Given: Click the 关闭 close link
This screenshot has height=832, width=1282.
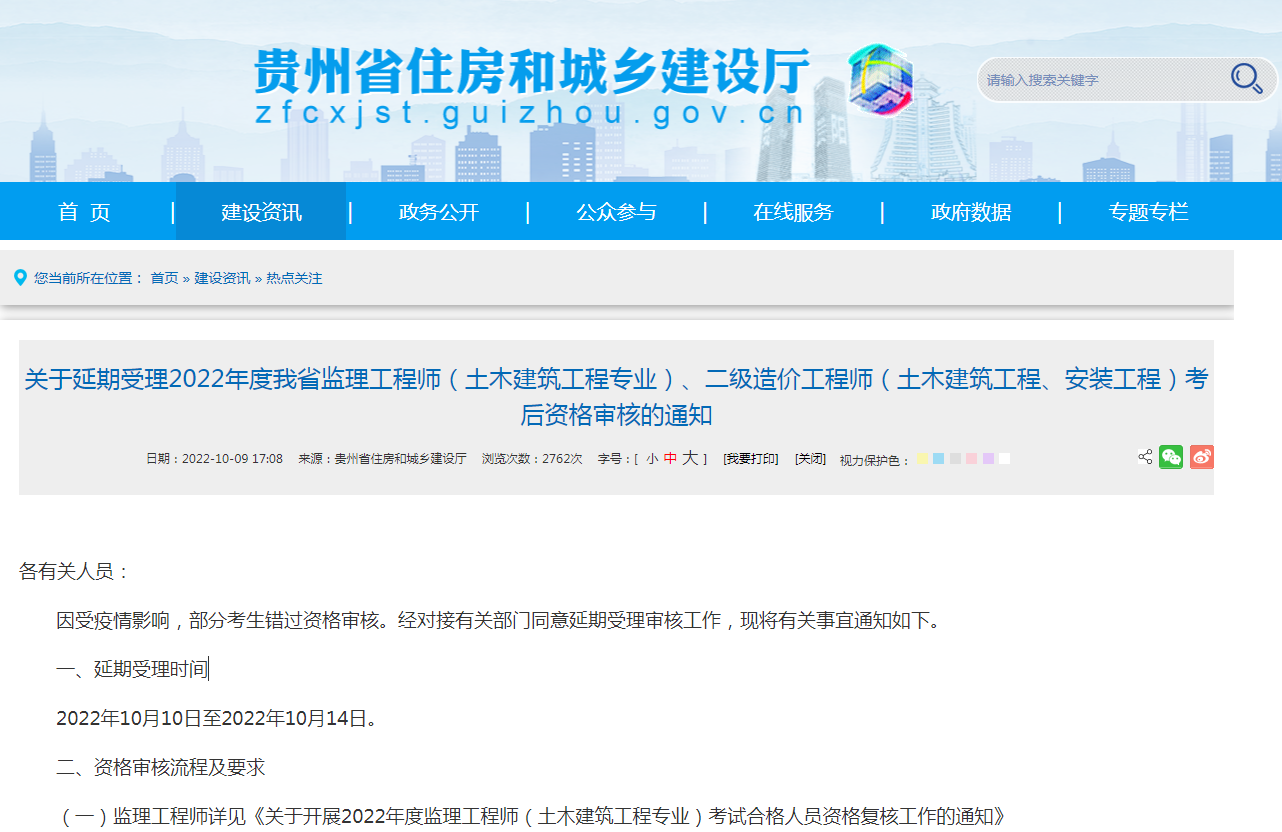Looking at the screenshot, I should (810, 459).
